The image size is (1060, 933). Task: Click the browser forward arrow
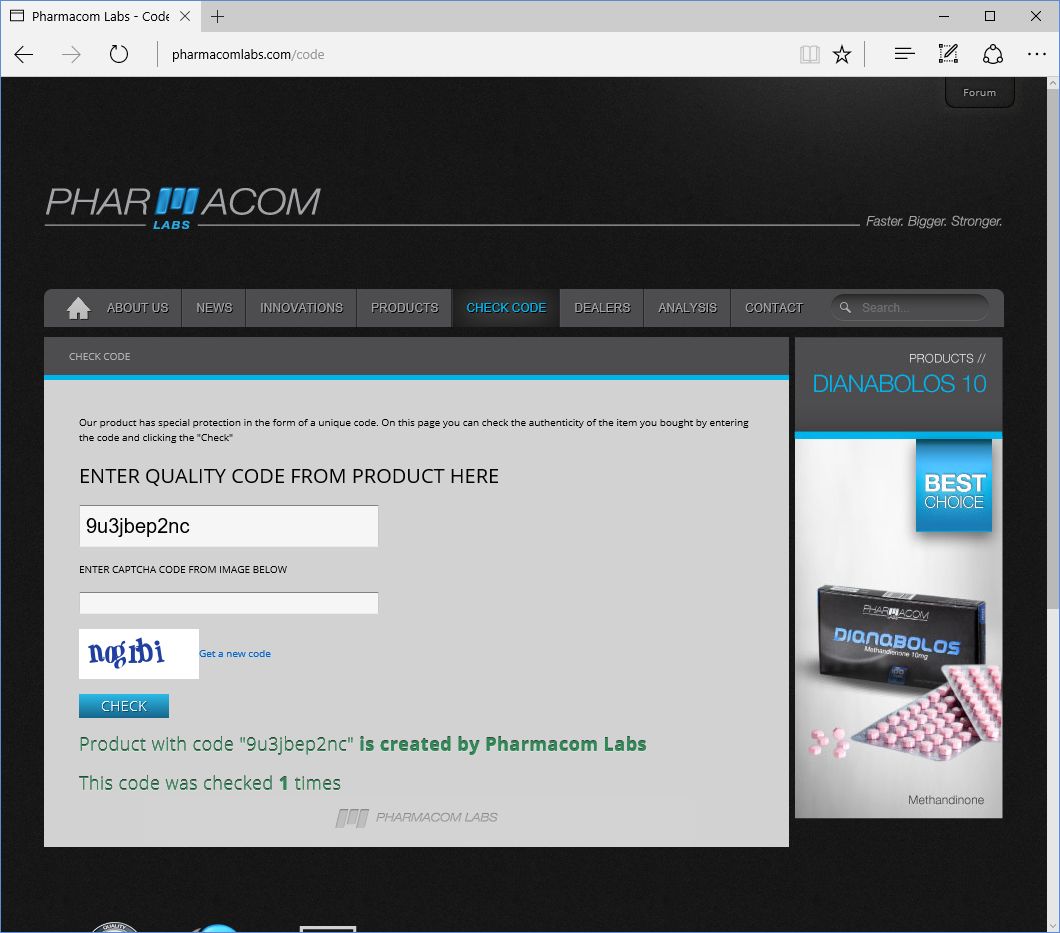coord(71,54)
